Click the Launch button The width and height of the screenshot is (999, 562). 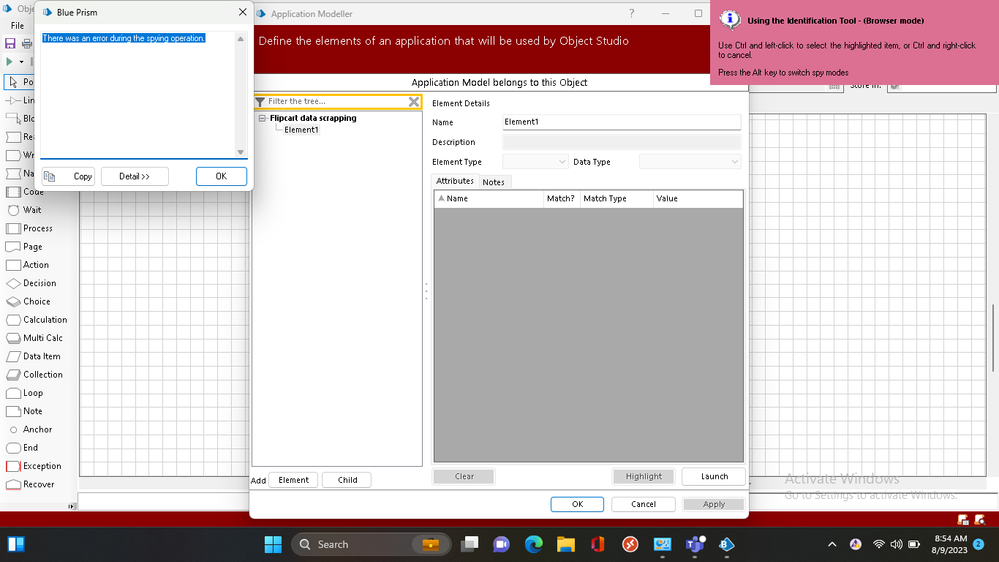tap(714, 477)
